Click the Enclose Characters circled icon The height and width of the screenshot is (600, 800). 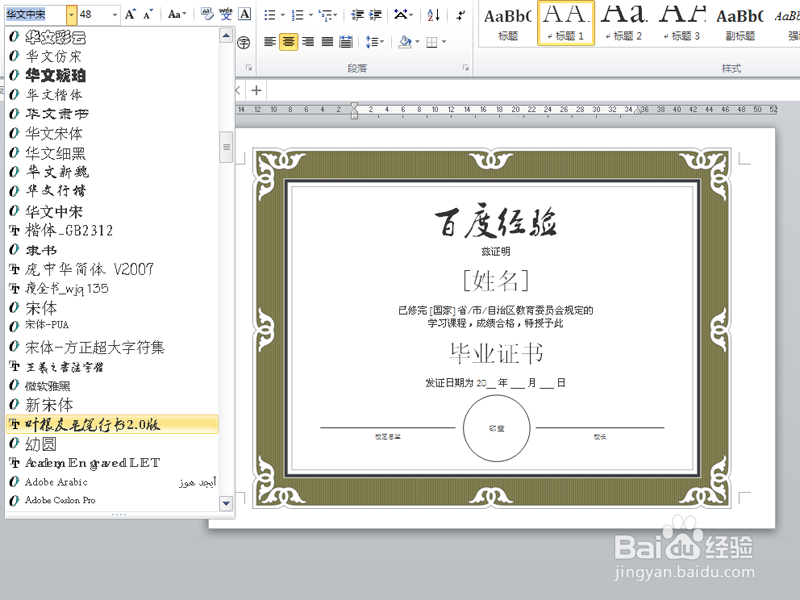tap(244, 42)
